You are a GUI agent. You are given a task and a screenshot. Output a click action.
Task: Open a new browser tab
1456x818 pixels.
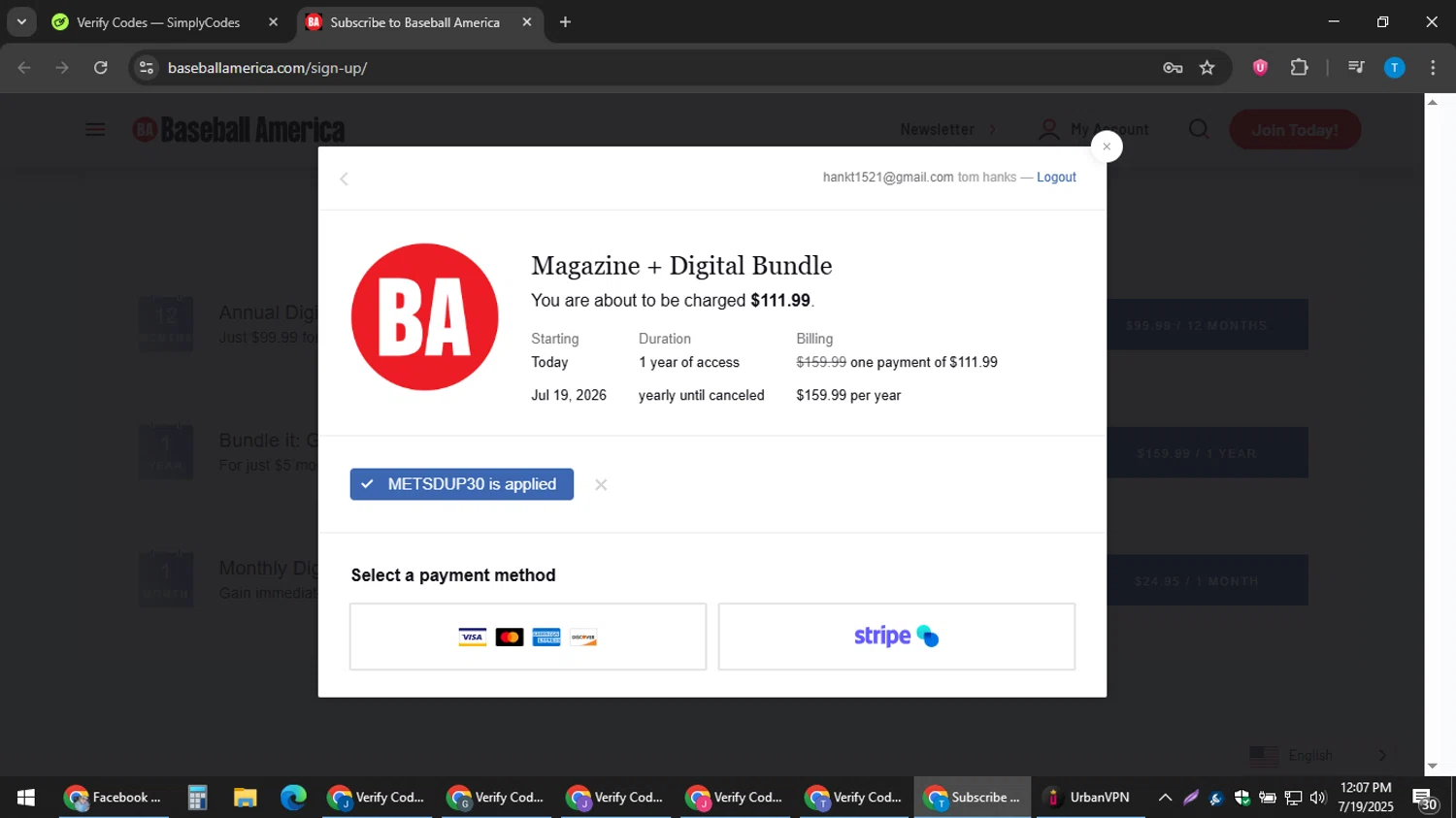tap(565, 22)
